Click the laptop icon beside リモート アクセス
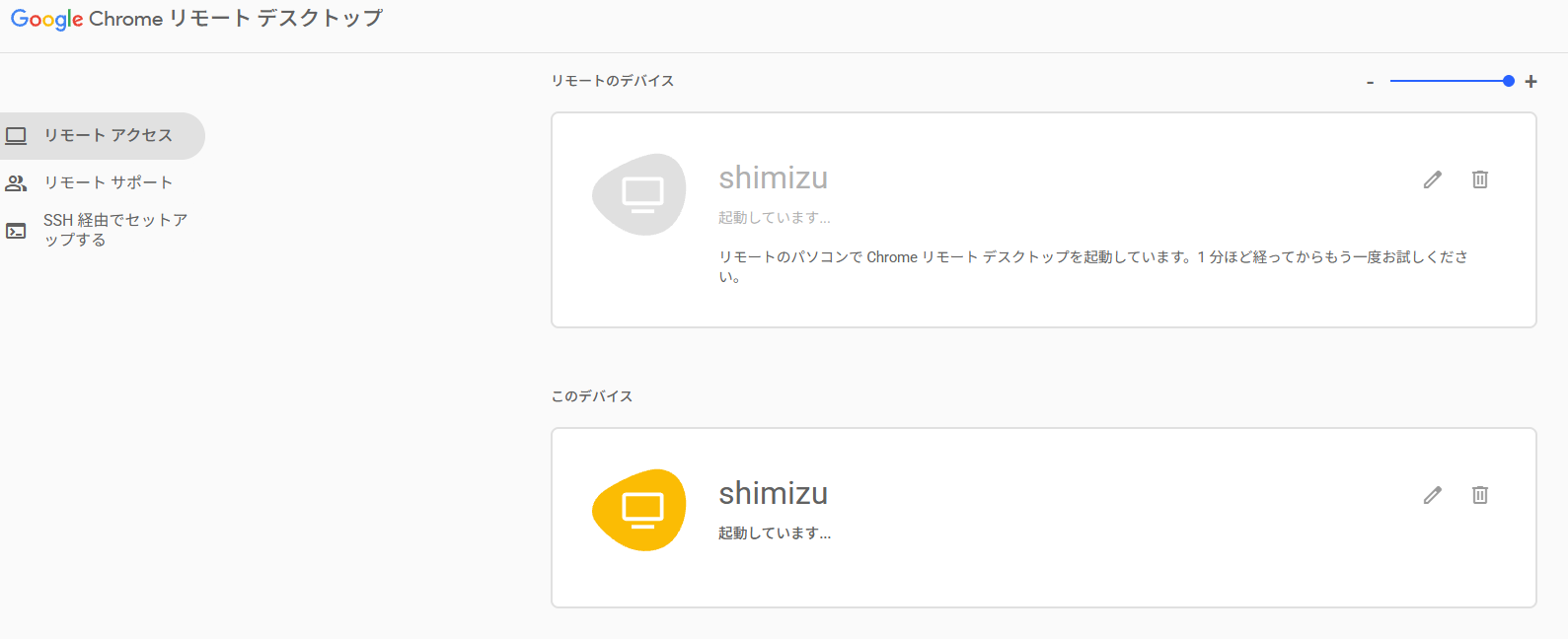This screenshot has height=639, width=1568. tap(17, 136)
